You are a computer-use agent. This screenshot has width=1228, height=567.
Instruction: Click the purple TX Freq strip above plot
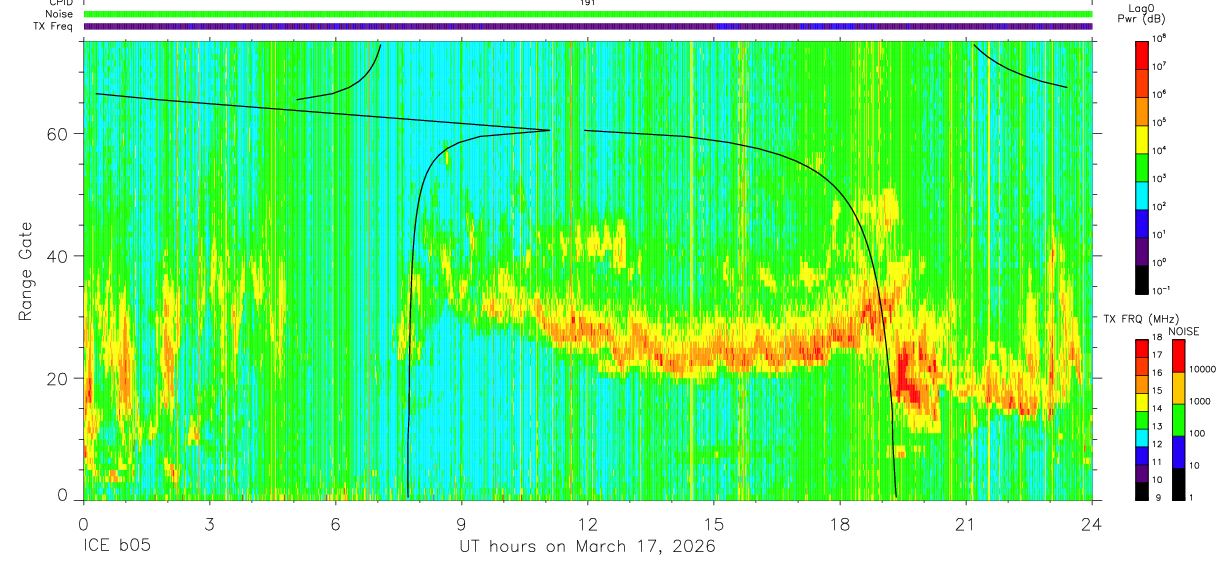click(588, 26)
